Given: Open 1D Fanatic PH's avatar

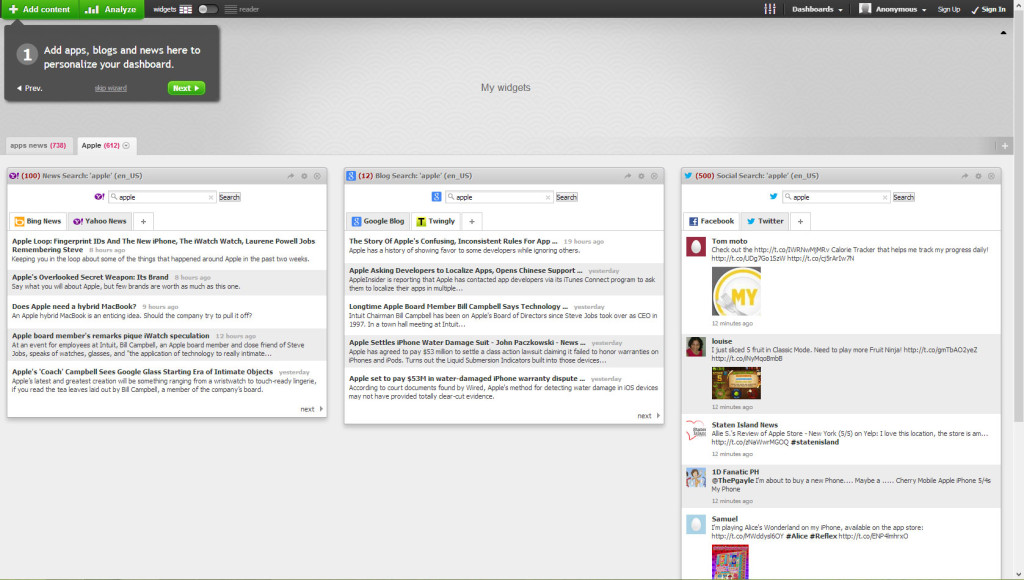Looking at the screenshot, I should click(x=696, y=477).
